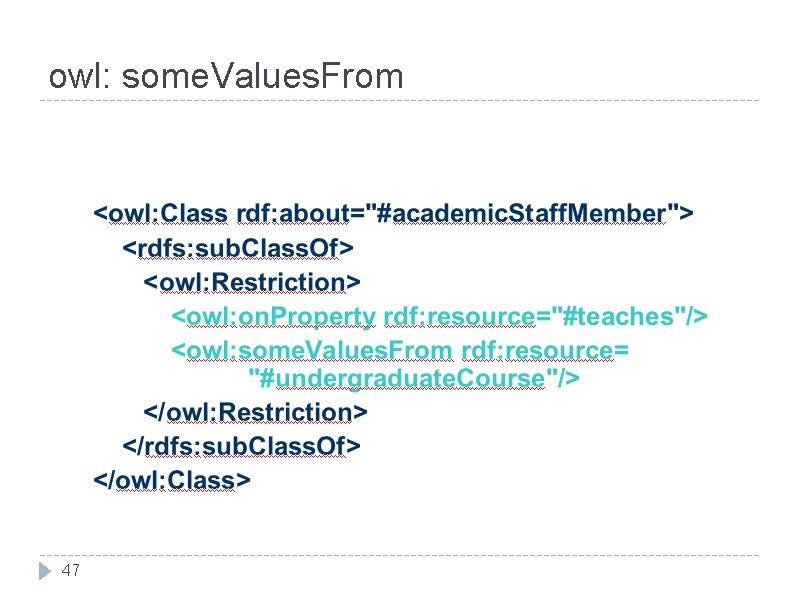Image resolution: width=800 pixels, height=600 pixels.
Task: Click 'owl:some.Values.From' in the code block
Action: point(320,350)
